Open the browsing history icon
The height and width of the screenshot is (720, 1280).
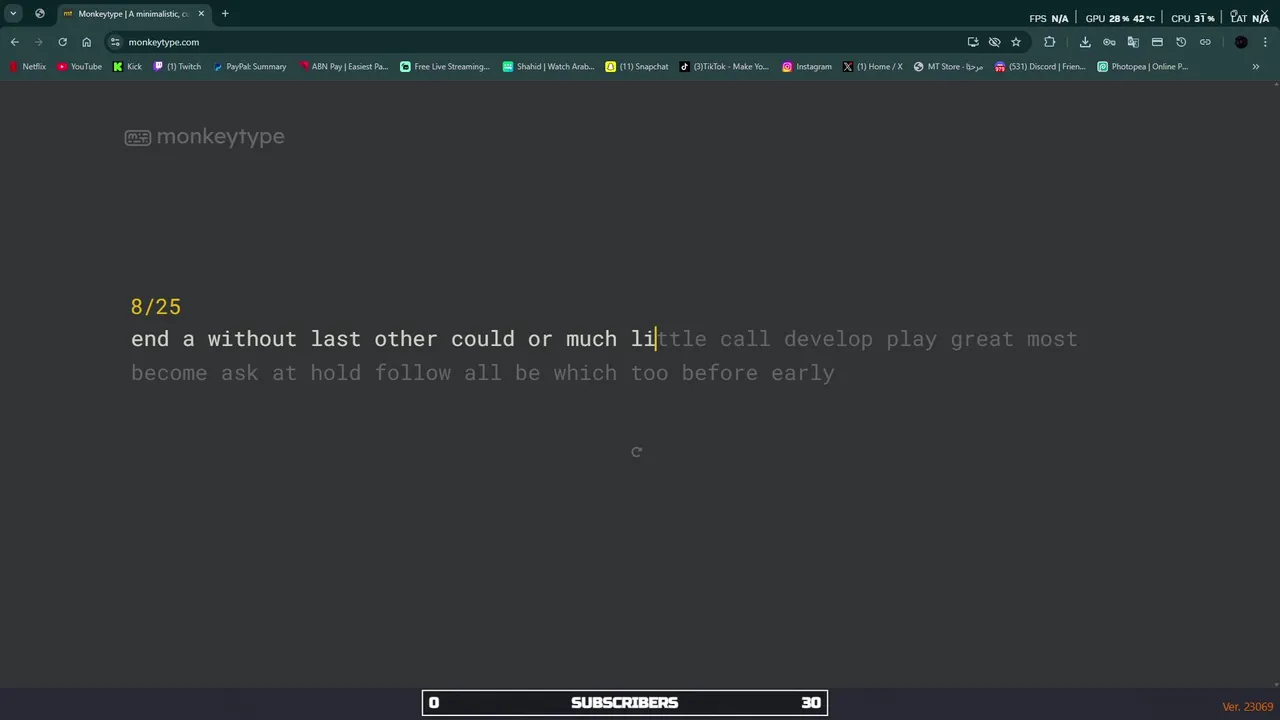pos(1181,42)
